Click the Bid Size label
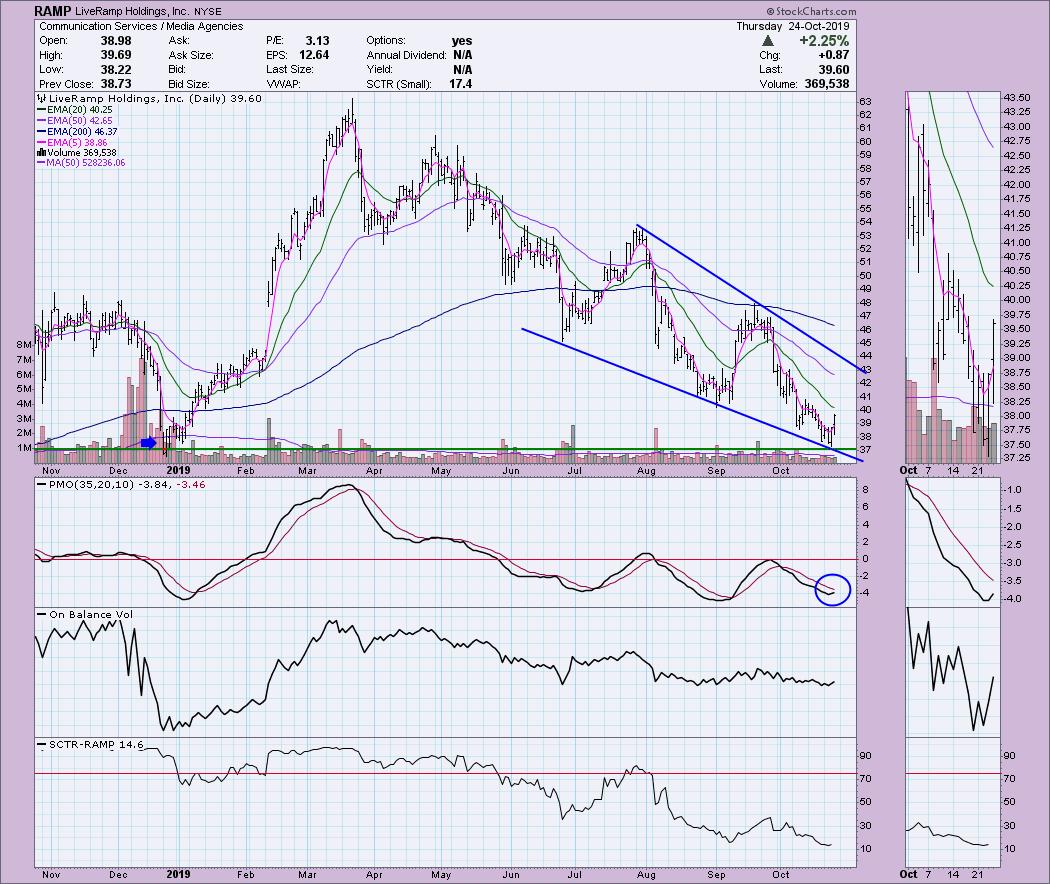This screenshot has width=1050, height=884. (189, 84)
